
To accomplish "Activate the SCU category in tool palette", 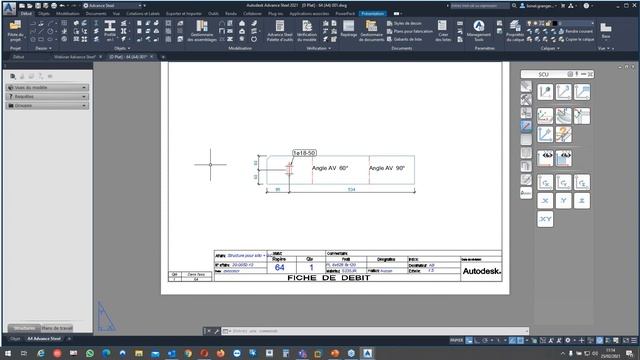I will coord(526,126).
